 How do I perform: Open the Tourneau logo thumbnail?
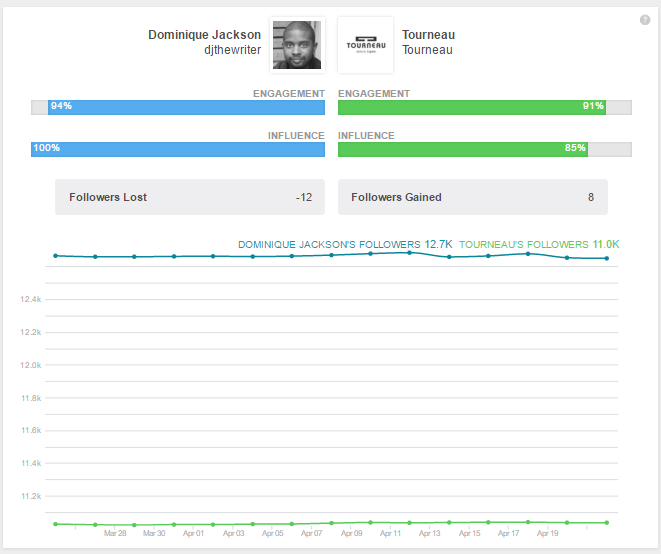coord(365,45)
